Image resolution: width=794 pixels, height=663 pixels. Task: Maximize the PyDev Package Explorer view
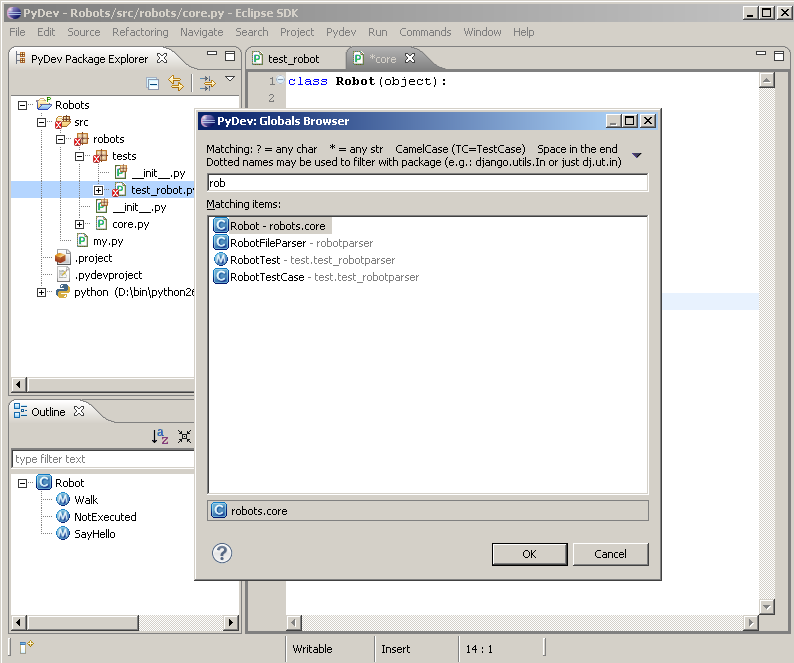[230, 56]
